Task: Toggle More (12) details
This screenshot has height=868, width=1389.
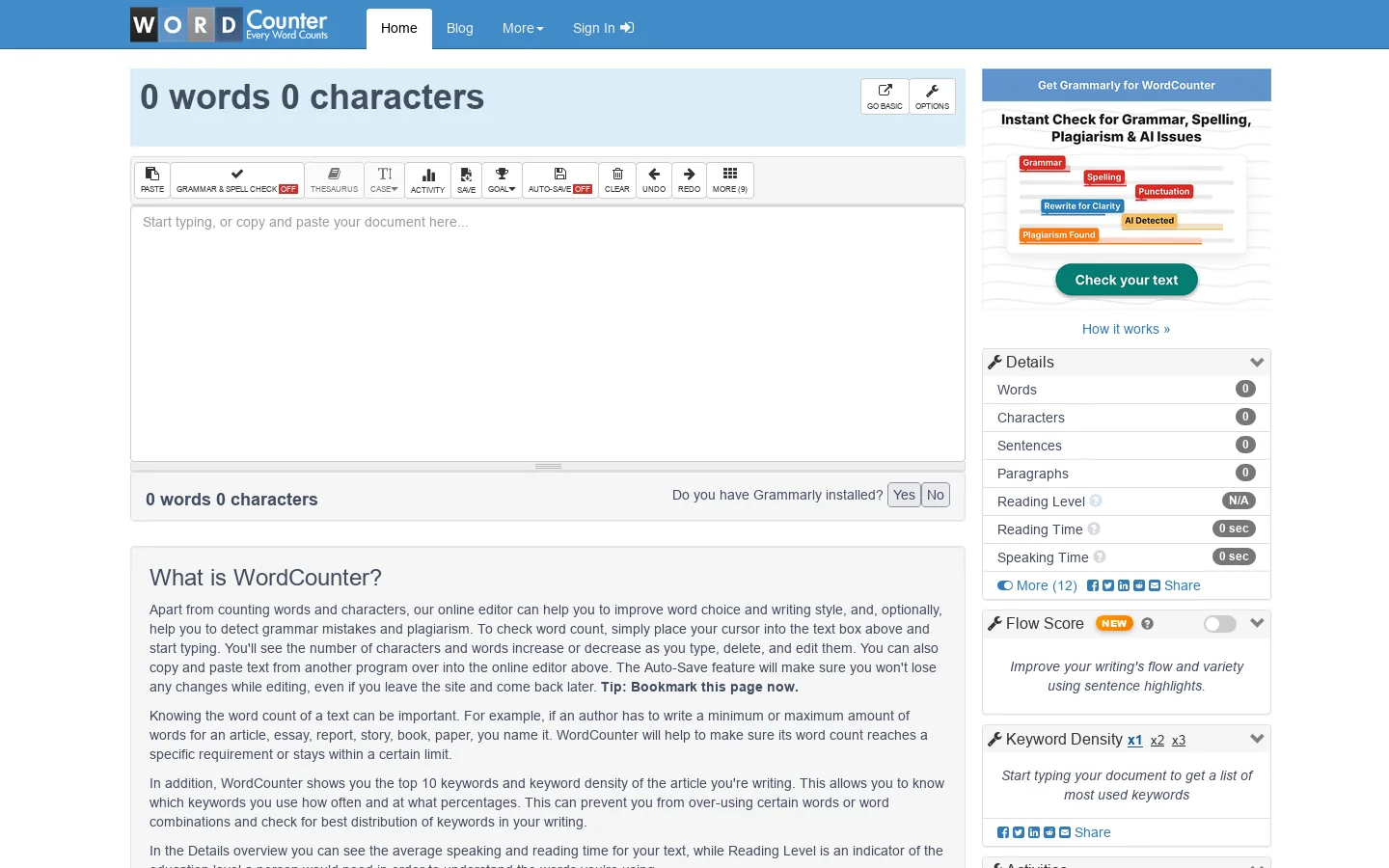Action: click(1037, 585)
